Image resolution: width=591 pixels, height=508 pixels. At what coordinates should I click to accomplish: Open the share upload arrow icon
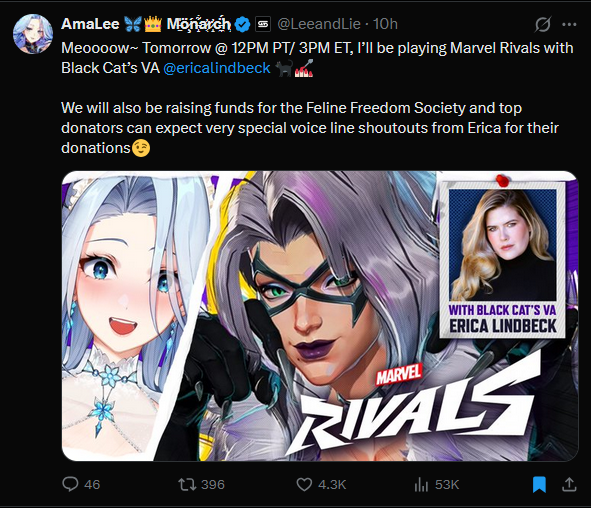569,485
